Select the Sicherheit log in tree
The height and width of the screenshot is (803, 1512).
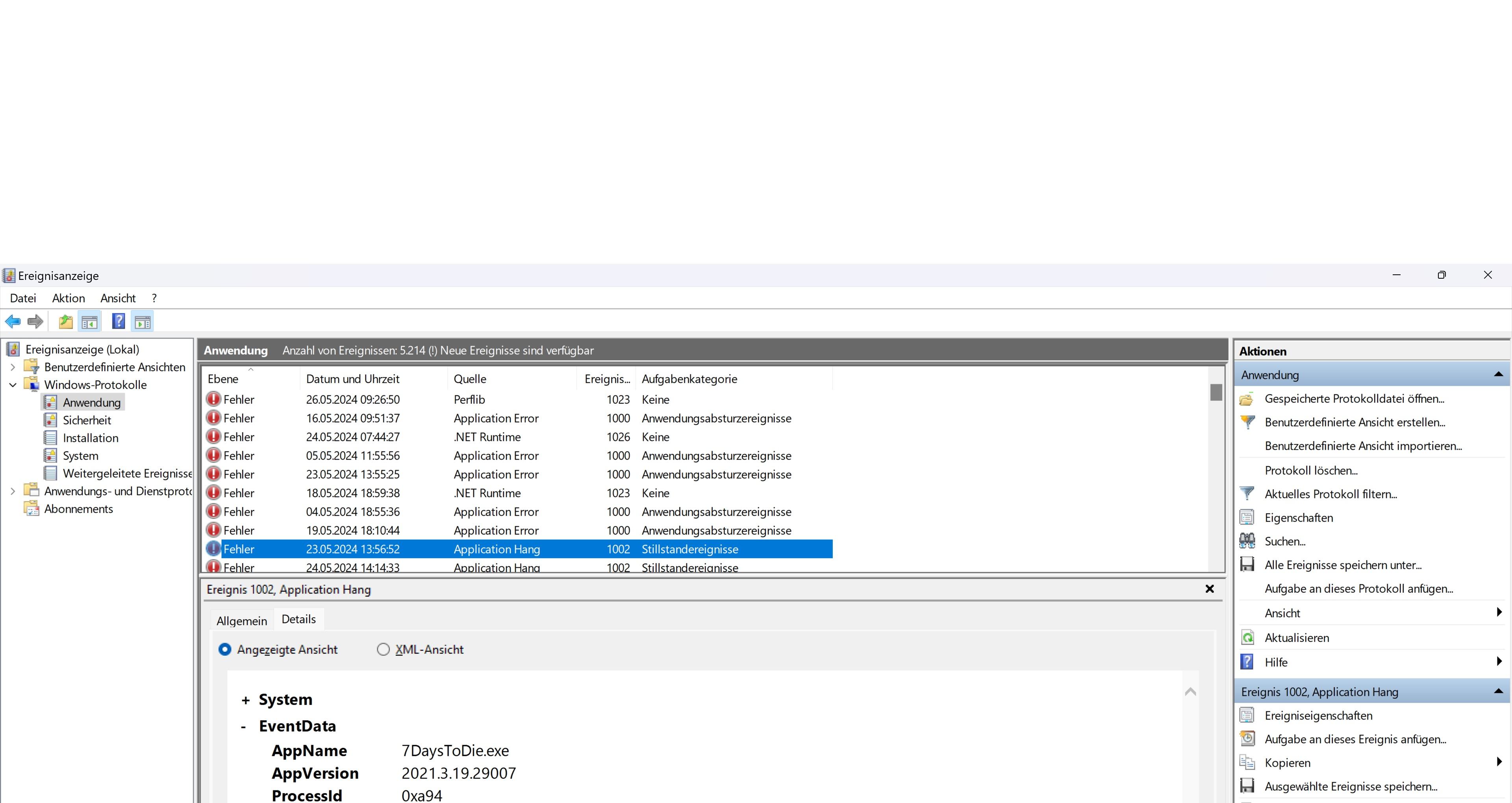[x=87, y=420]
